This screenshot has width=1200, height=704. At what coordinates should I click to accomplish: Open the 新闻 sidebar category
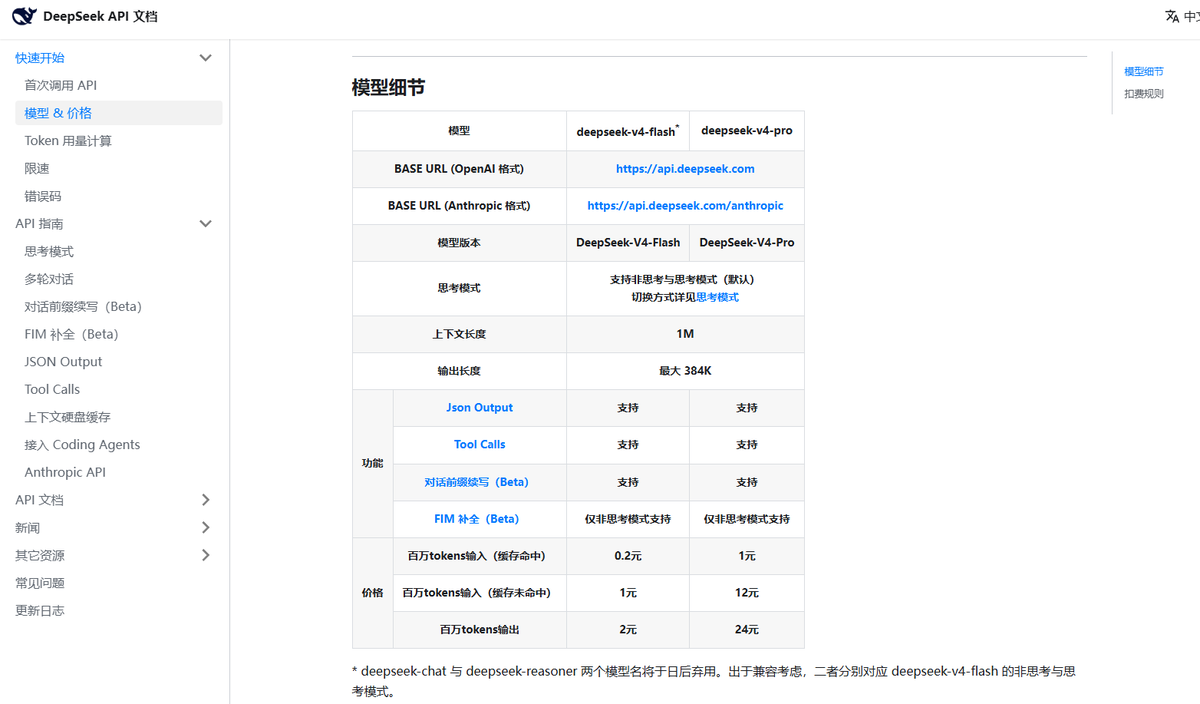28,528
